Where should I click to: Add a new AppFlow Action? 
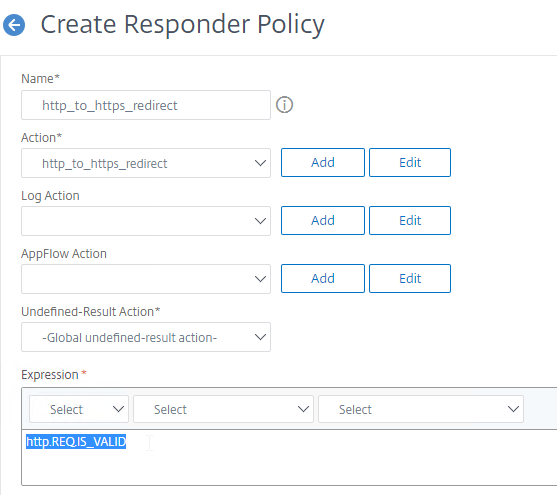pyautogui.click(x=323, y=278)
